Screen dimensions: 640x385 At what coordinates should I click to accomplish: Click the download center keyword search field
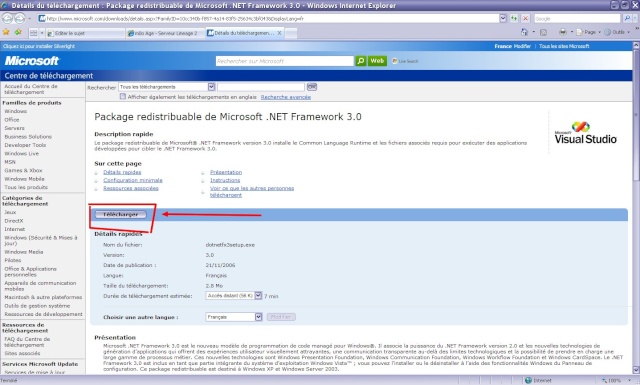point(261,87)
